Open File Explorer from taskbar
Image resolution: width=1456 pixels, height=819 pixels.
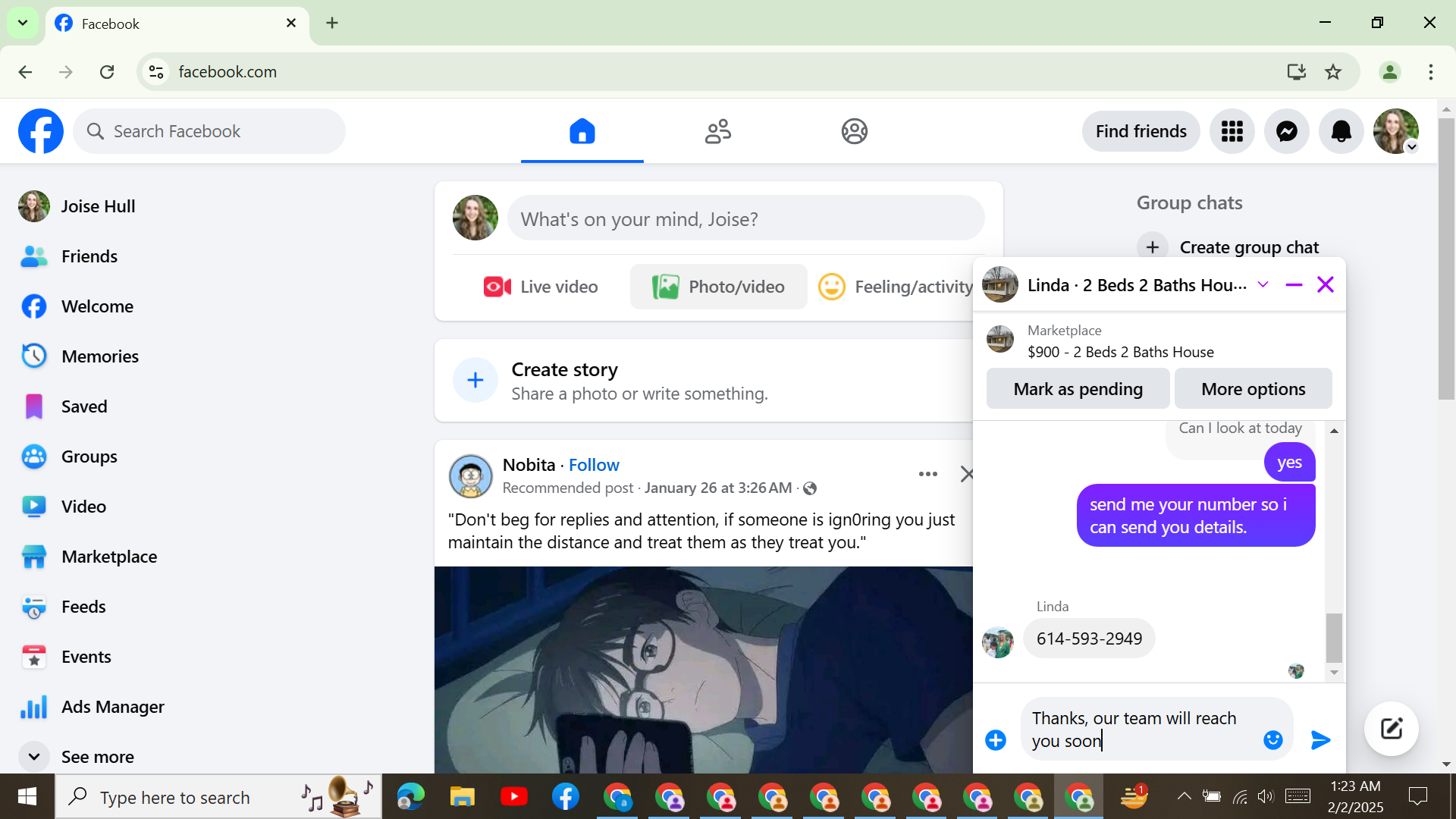pos(462,797)
